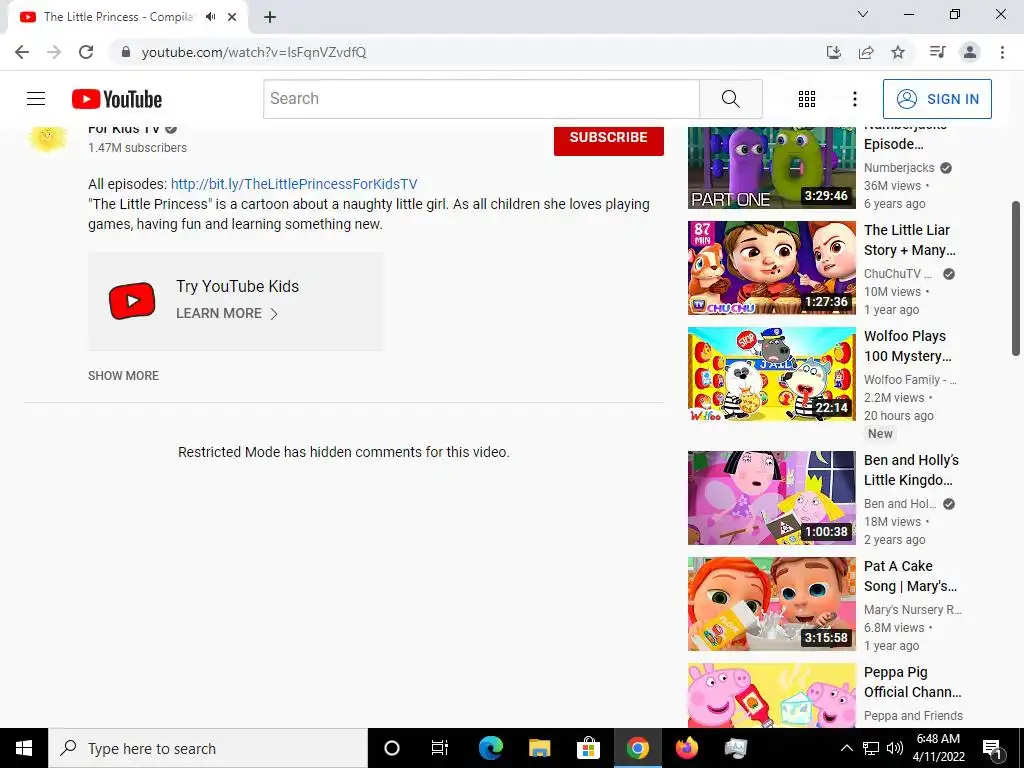This screenshot has width=1024, height=768.
Task: Open Numberjacks PART ONE video thumbnail
Action: 772,168
